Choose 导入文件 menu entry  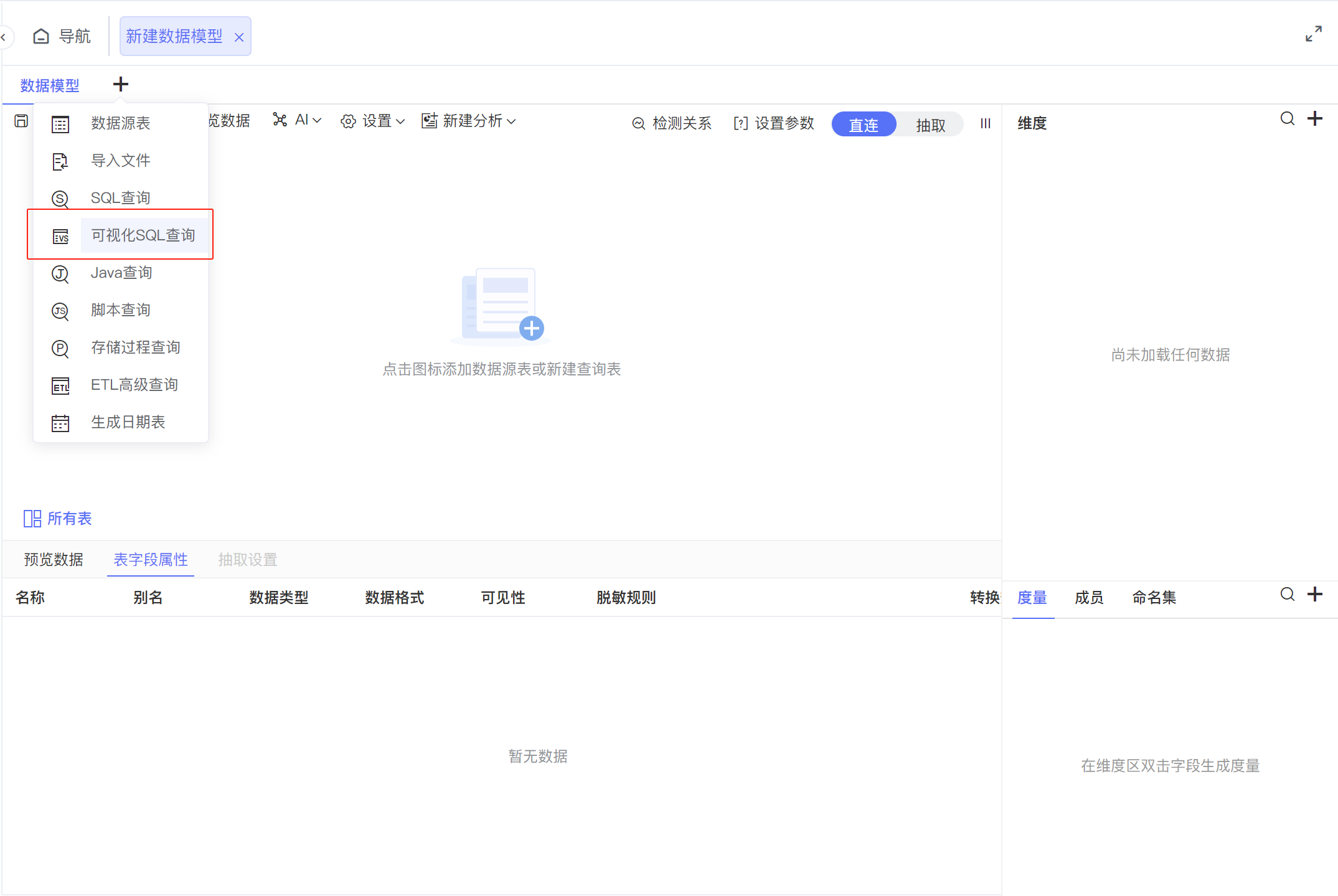point(121,161)
